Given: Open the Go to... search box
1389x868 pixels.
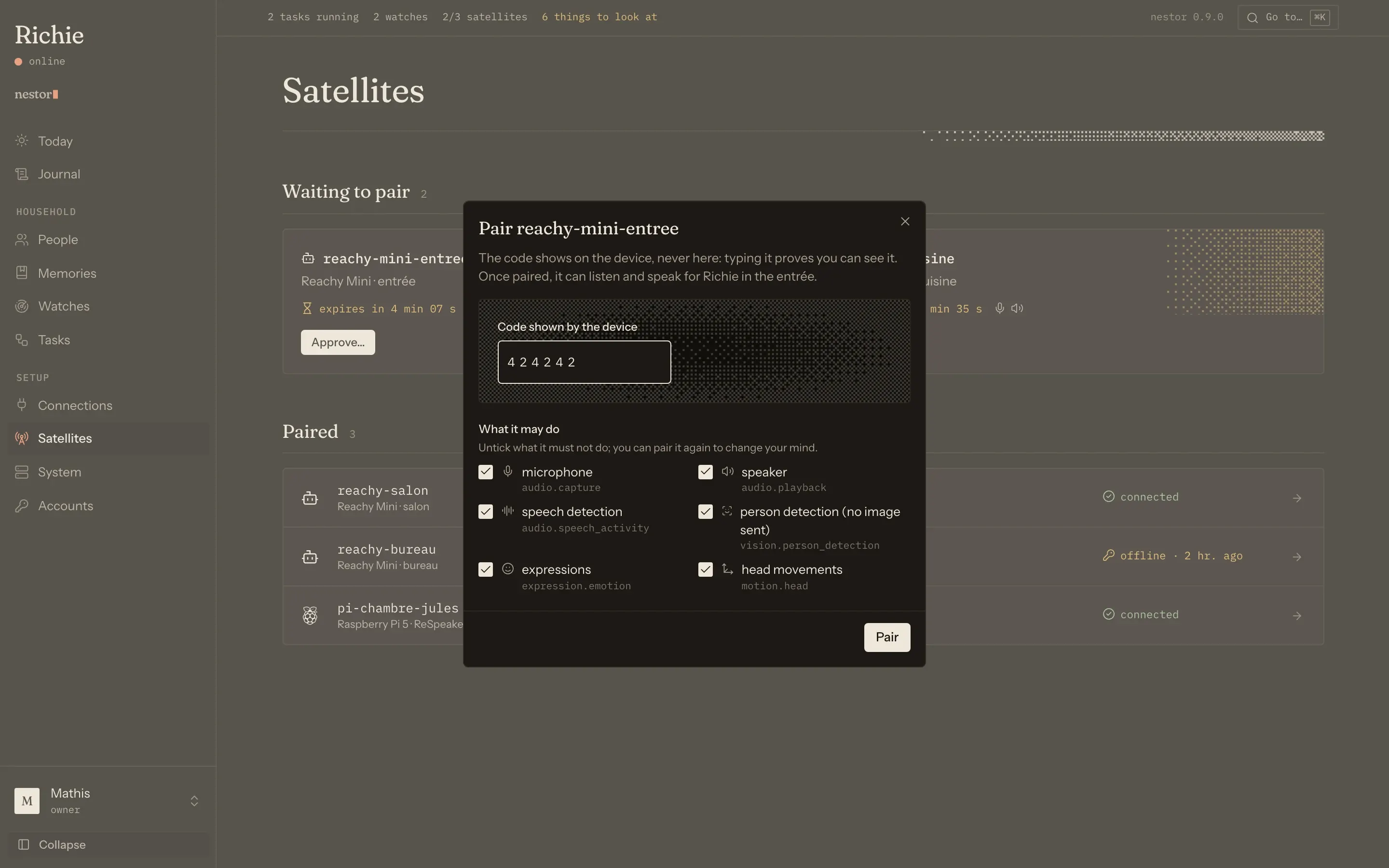Looking at the screenshot, I should pos(1287,17).
